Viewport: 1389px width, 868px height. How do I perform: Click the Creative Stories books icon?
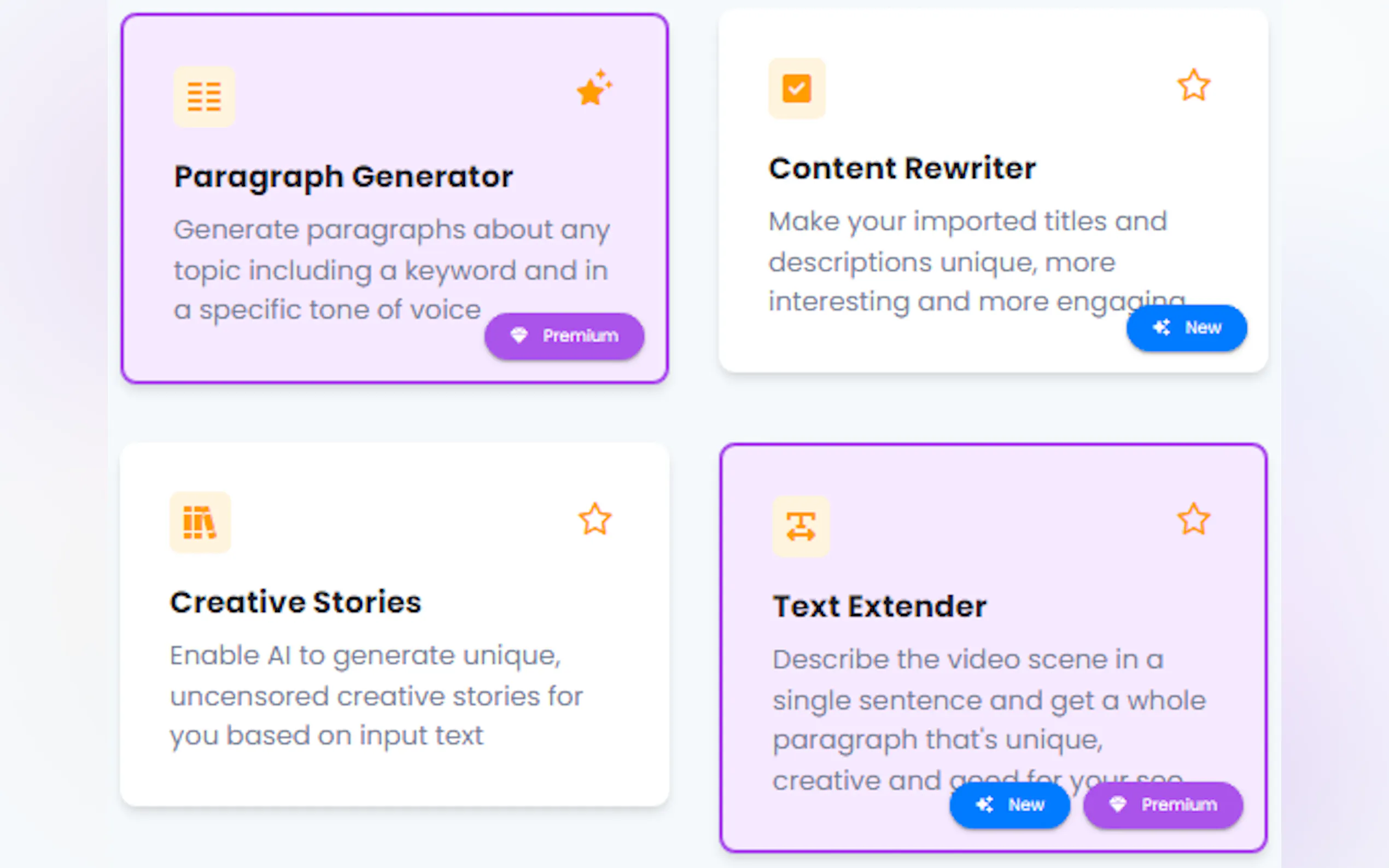[x=200, y=523]
